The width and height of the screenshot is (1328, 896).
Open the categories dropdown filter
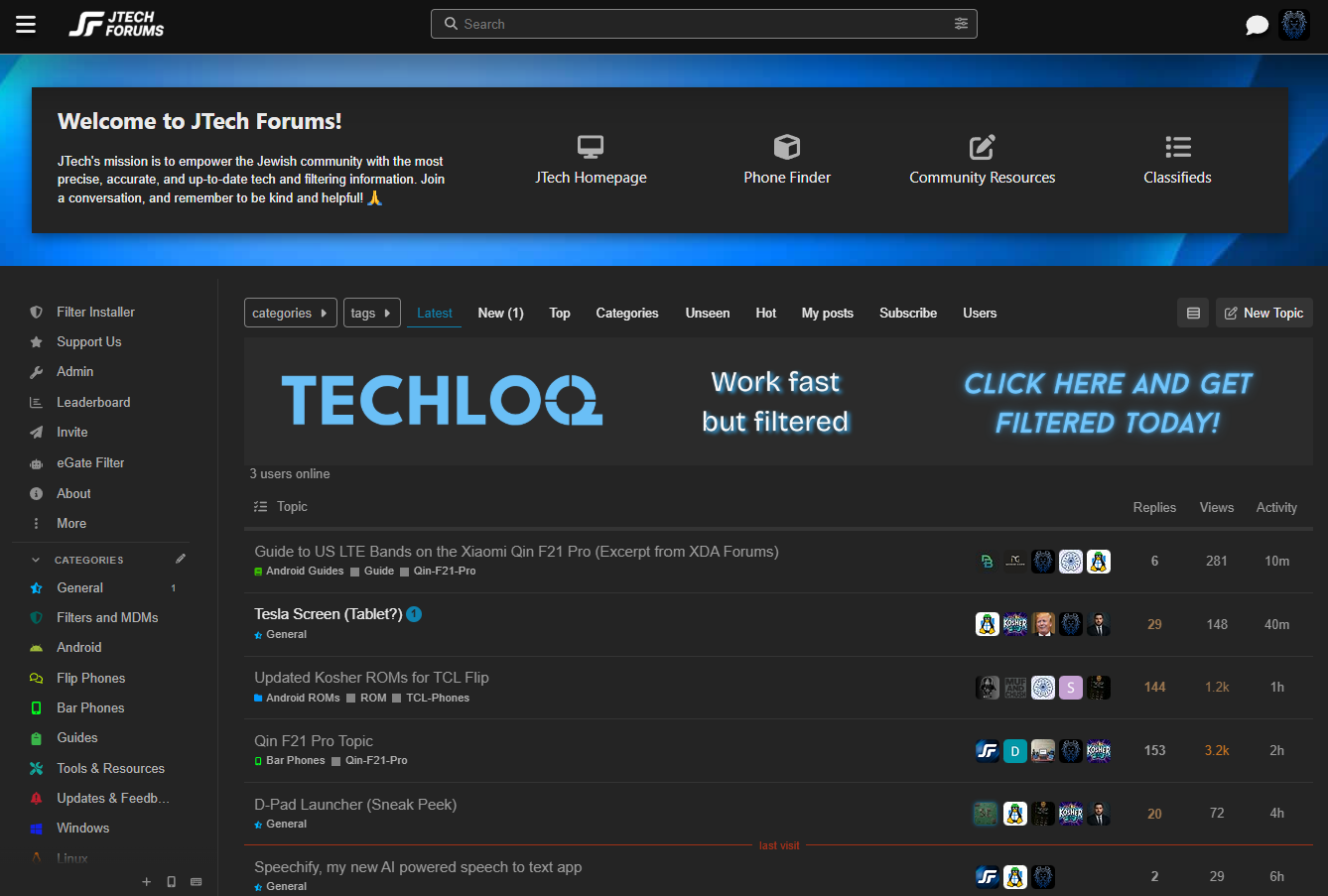[290, 313]
